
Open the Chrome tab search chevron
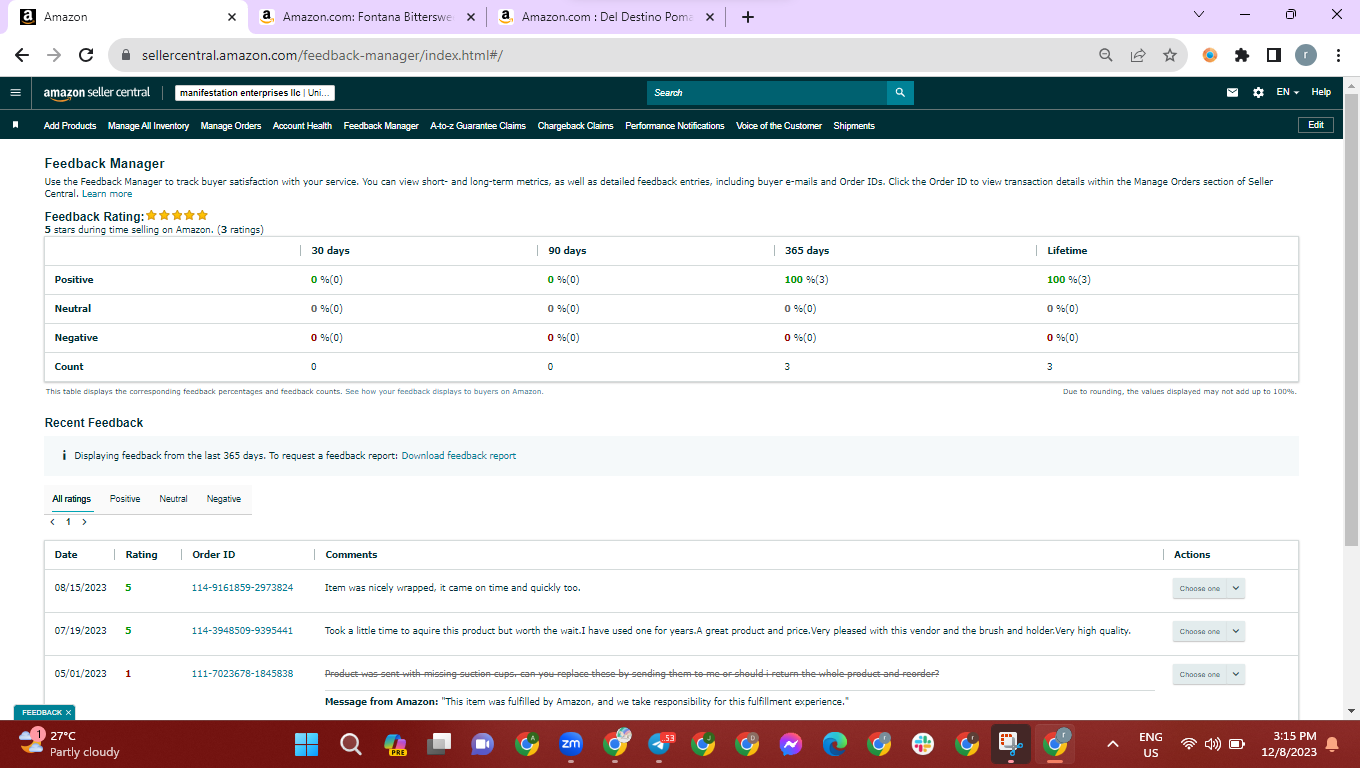(x=1199, y=15)
